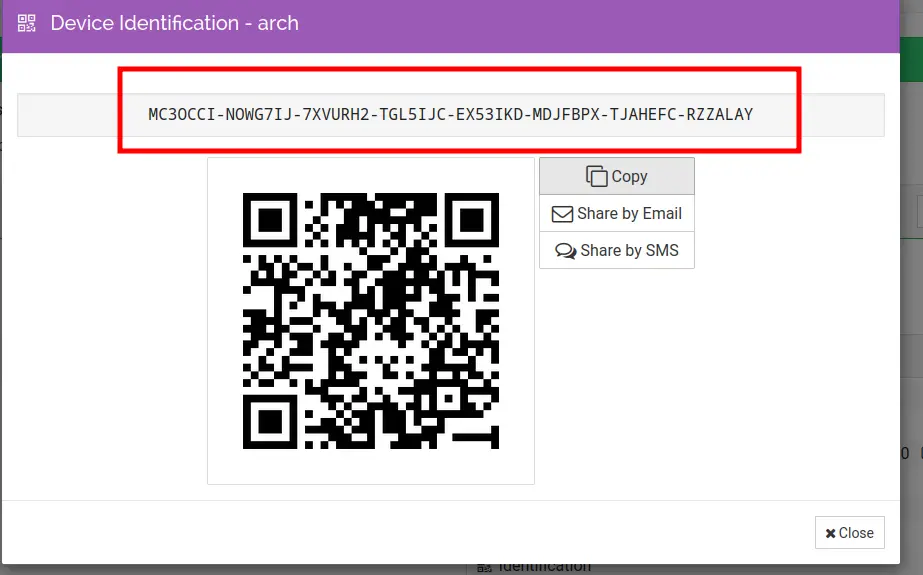Choose Share by Email option
The width and height of the screenshot is (923, 575).
pyautogui.click(x=617, y=214)
